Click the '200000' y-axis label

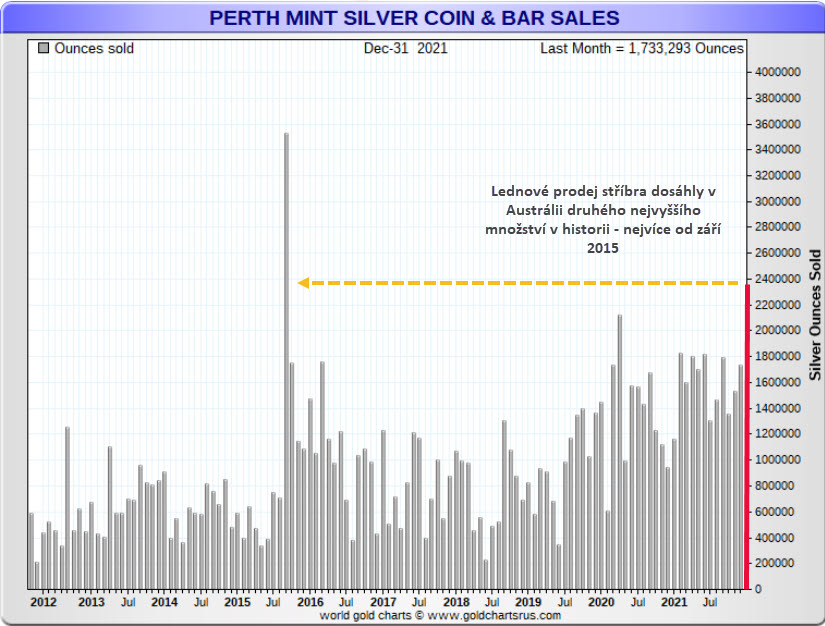[774, 563]
